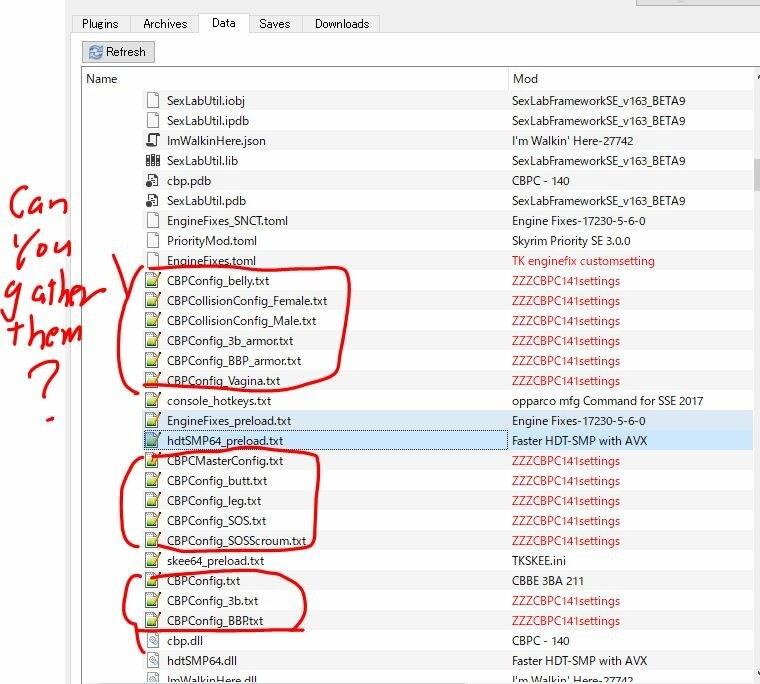
Task: Select the Data tab
Action: coord(224,23)
